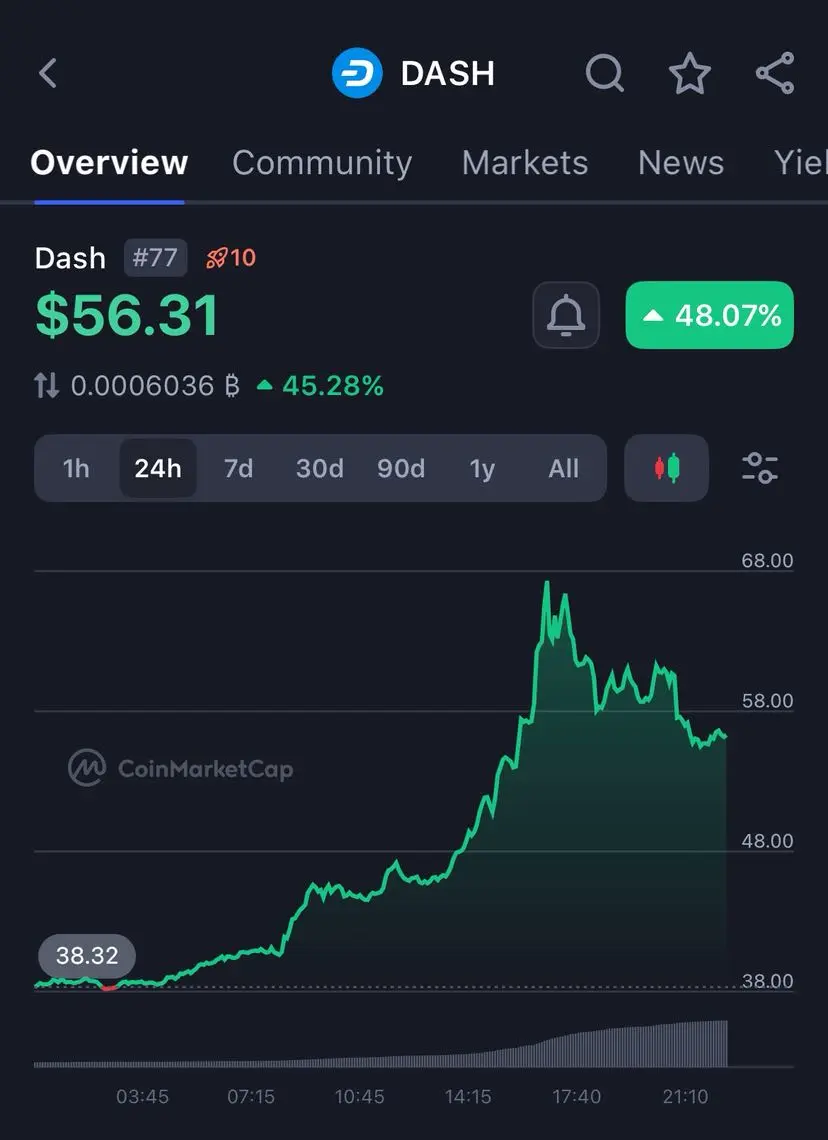
Task: Tap the 68.00 price axis label
Action: 767,561
